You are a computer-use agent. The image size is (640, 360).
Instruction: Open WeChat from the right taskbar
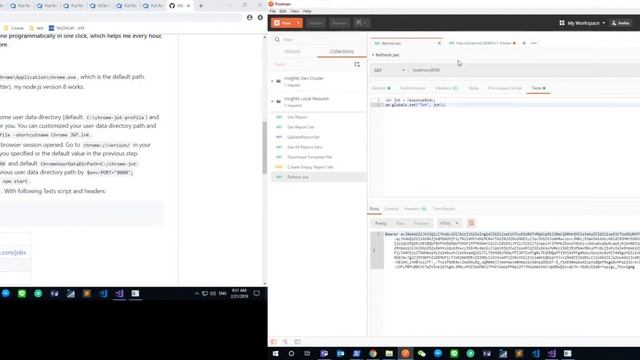point(422,353)
